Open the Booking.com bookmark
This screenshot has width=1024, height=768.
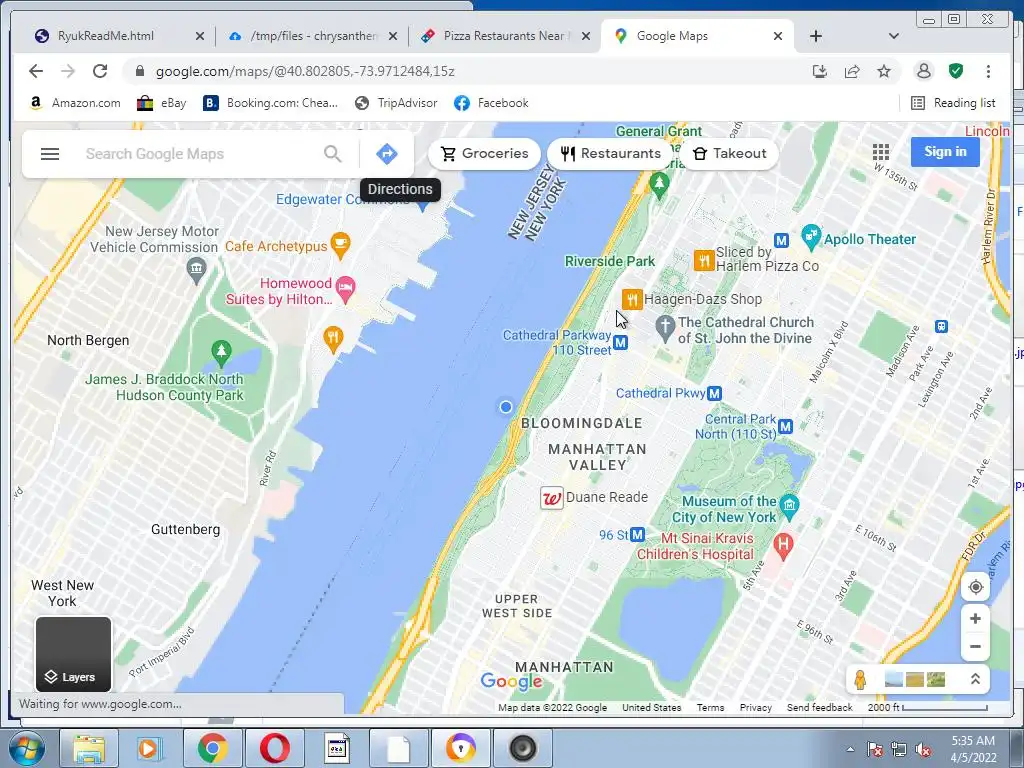pos(270,103)
